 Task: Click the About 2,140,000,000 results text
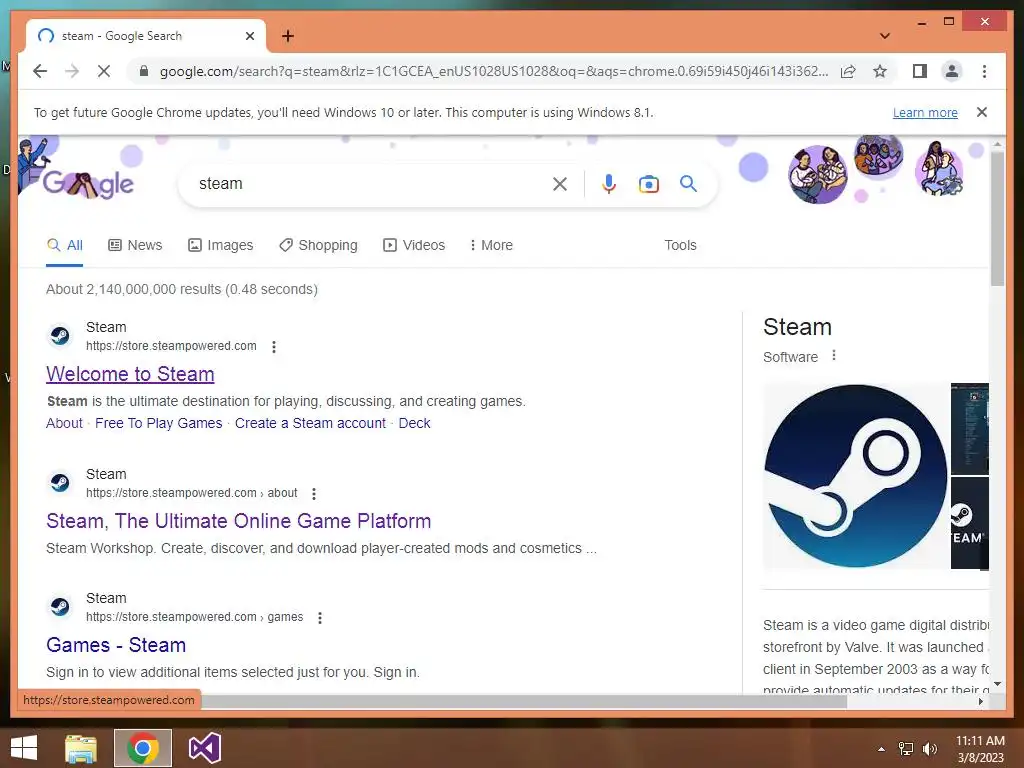coord(182,289)
